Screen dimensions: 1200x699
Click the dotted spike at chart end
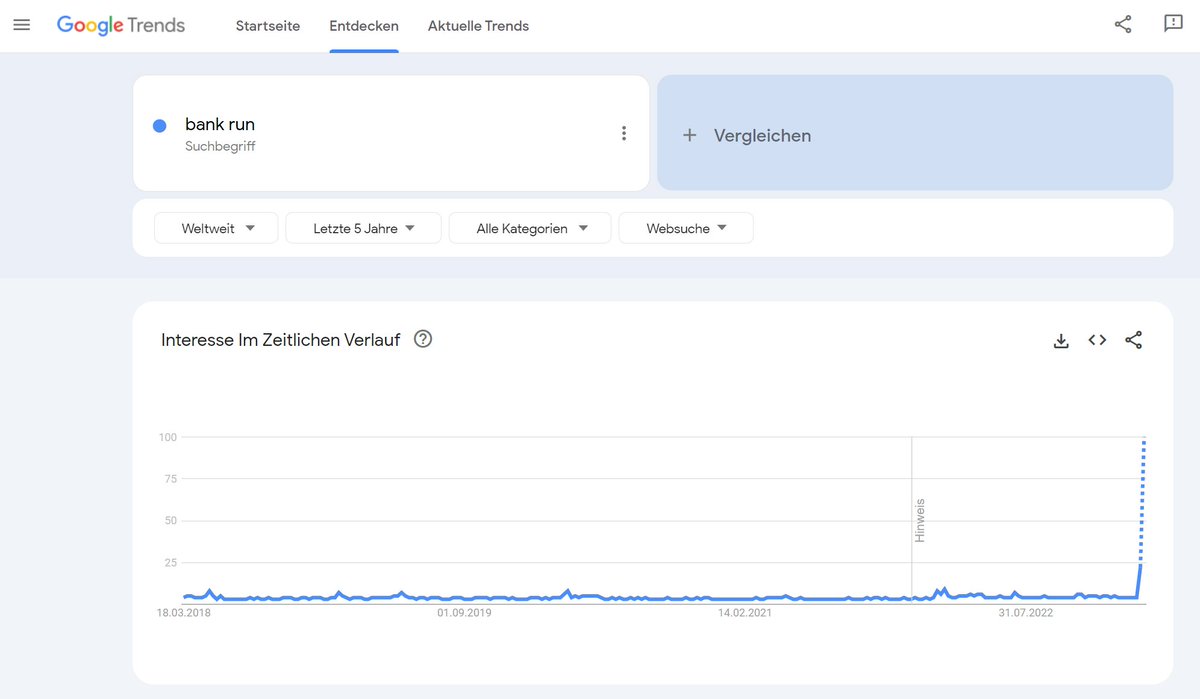click(x=1143, y=500)
